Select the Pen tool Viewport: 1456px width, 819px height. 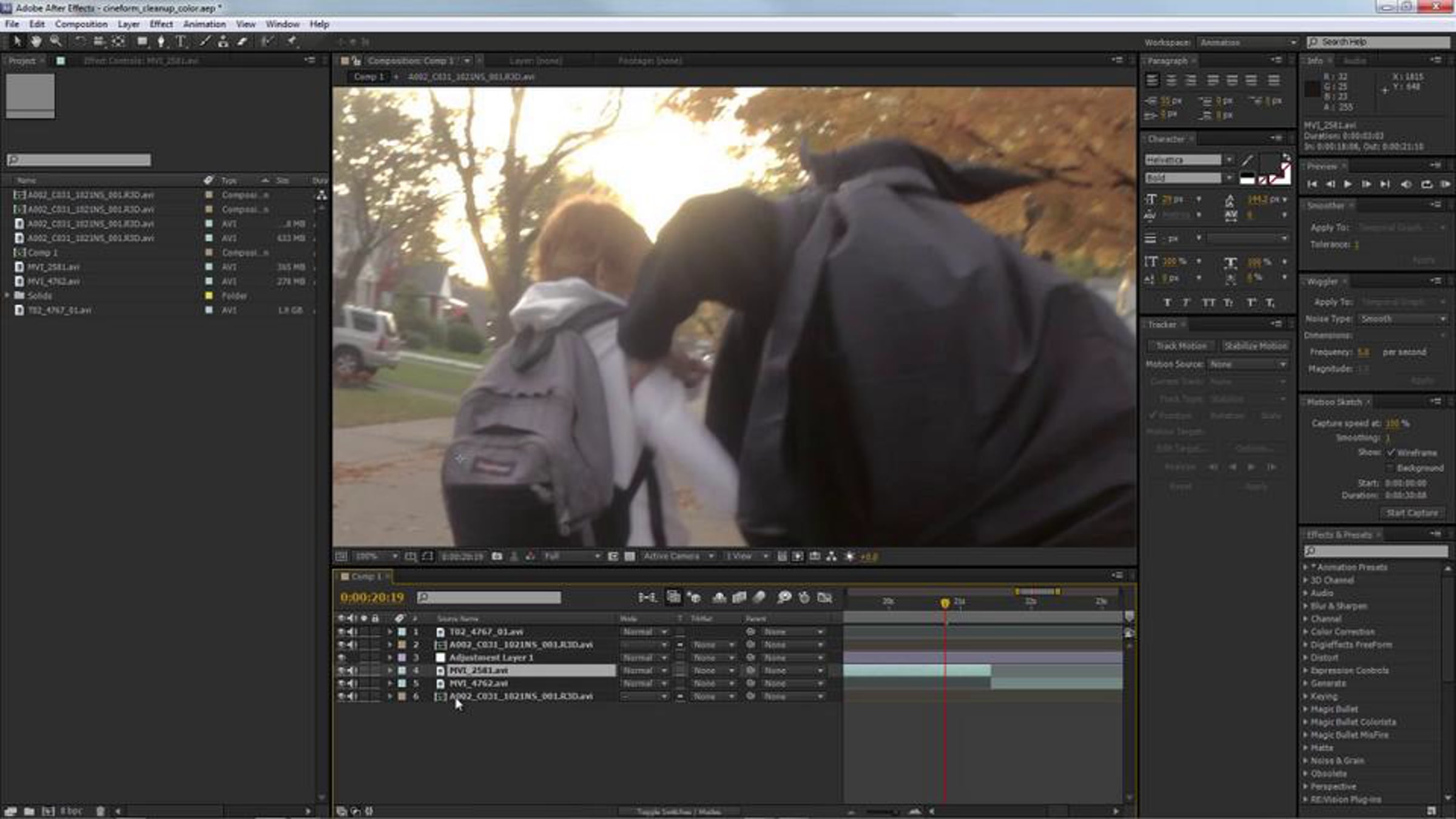(161, 41)
